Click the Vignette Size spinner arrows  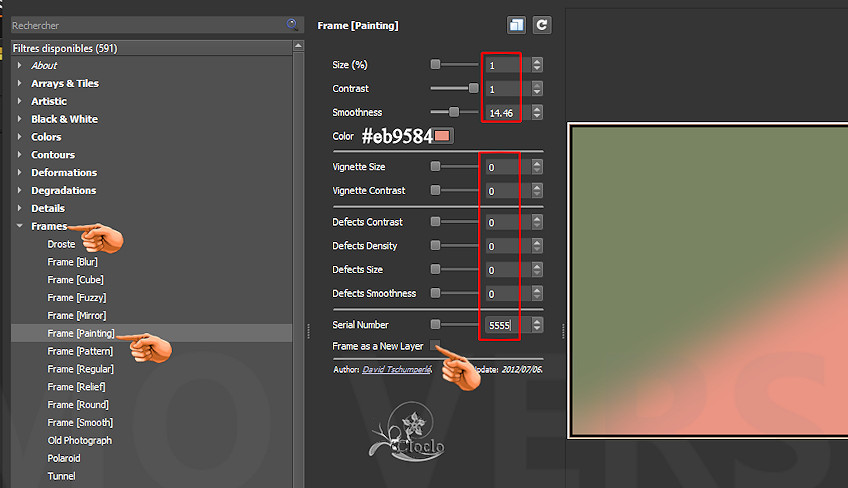537,167
